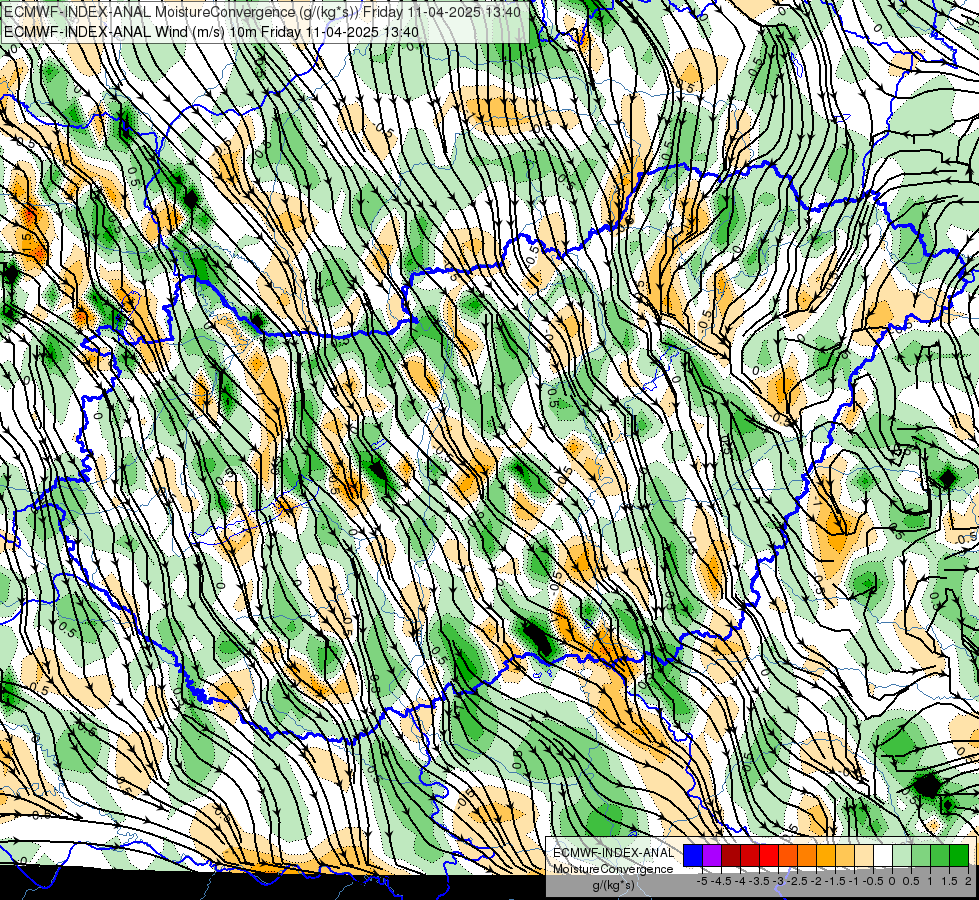This screenshot has height=900, width=979.
Task: Click the purple legend swatch
Action: (x=712, y=855)
